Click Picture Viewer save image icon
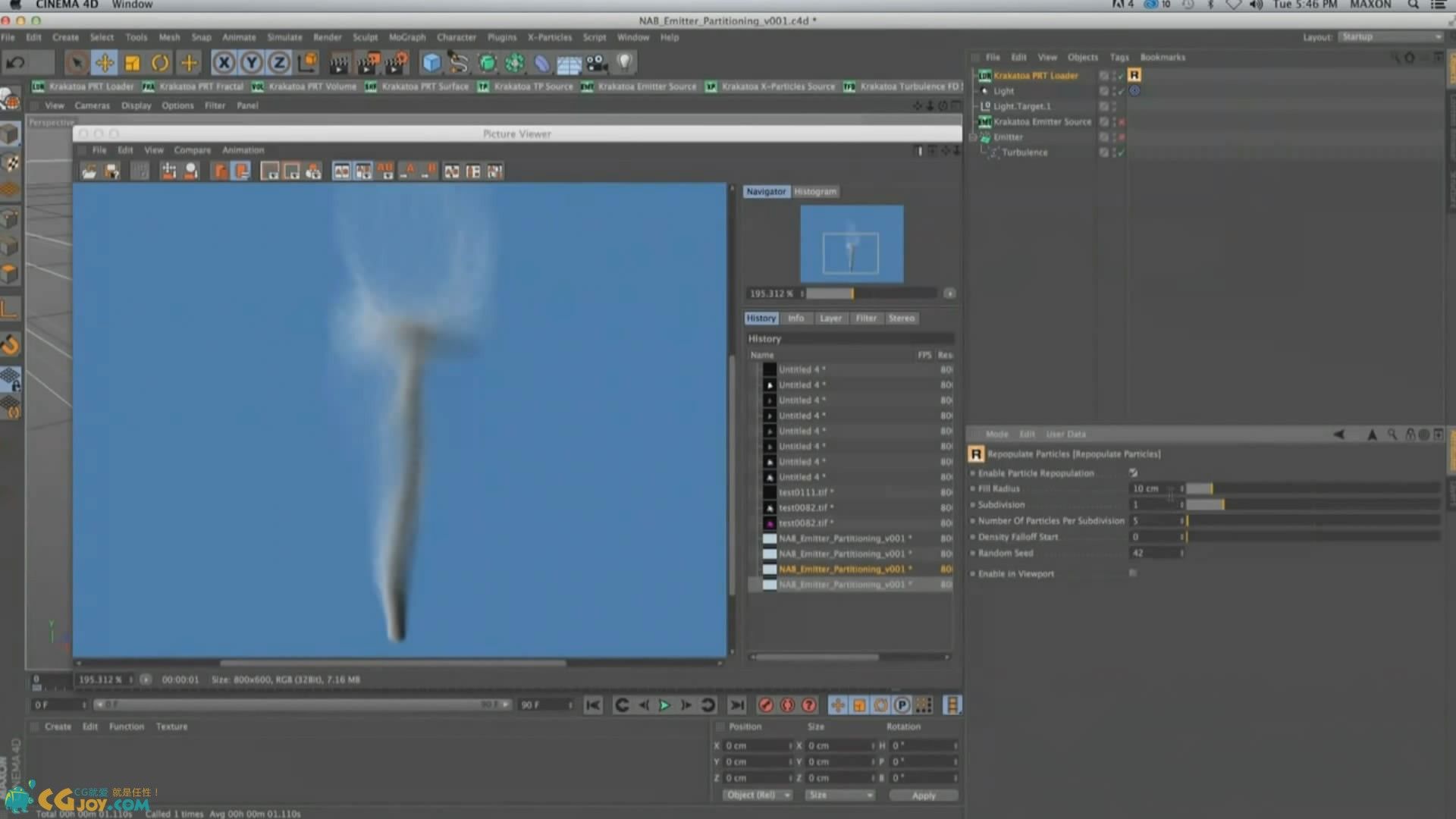This screenshot has width=1456, height=819. tap(111, 171)
